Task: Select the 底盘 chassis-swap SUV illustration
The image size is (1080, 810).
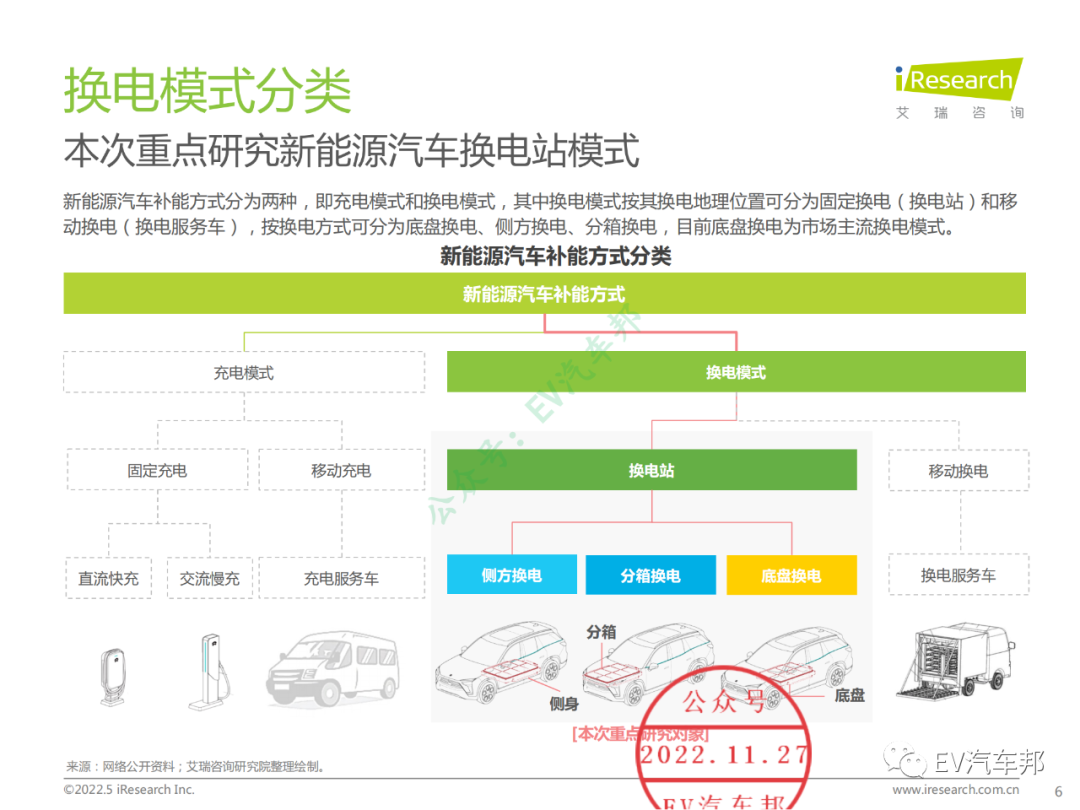Action: (795, 665)
